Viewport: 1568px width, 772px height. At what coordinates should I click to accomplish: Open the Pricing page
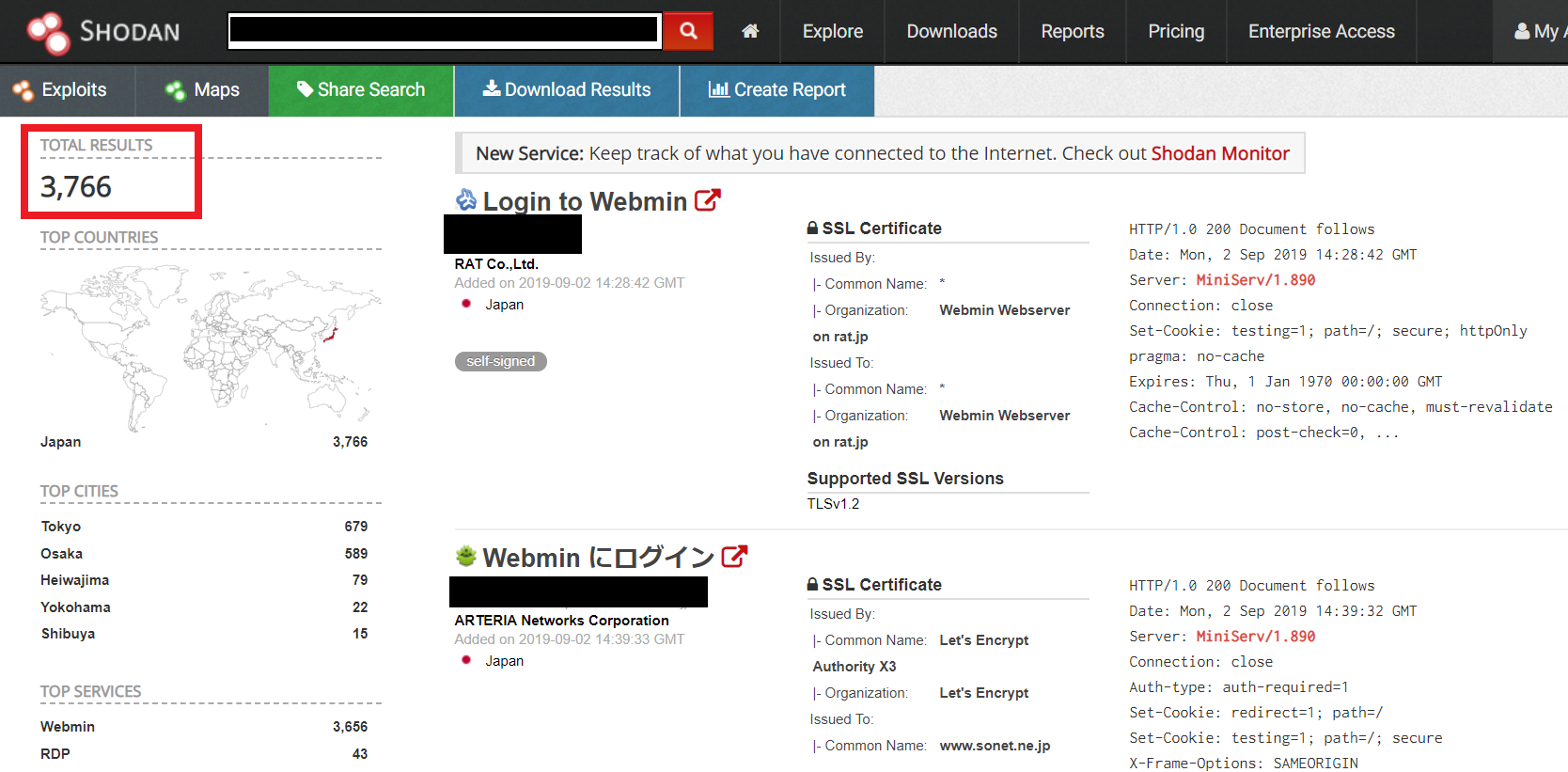coord(1176,32)
